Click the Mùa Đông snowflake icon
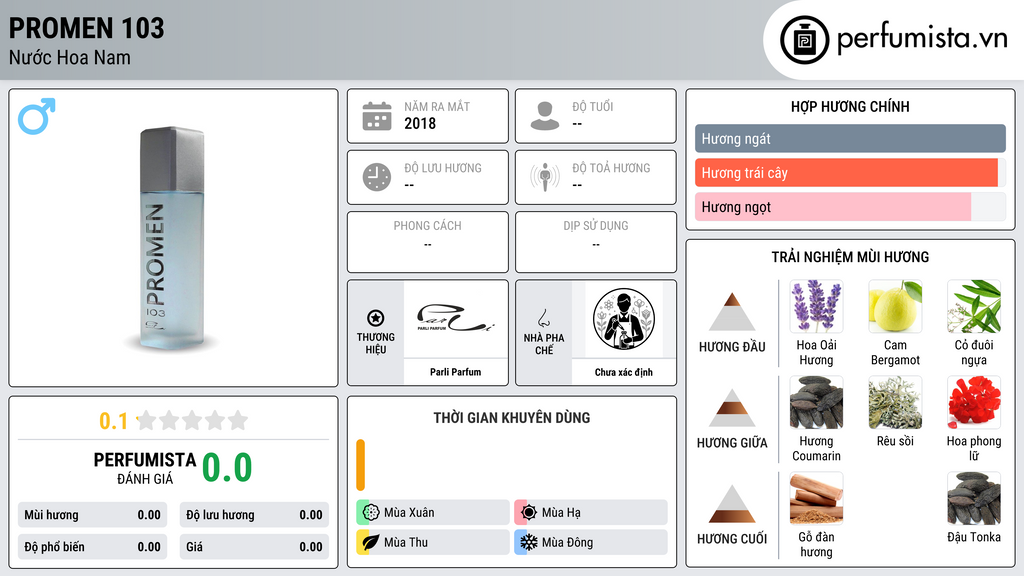Image resolution: width=1024 pixels, height=576 pixels. pos(529,542)
